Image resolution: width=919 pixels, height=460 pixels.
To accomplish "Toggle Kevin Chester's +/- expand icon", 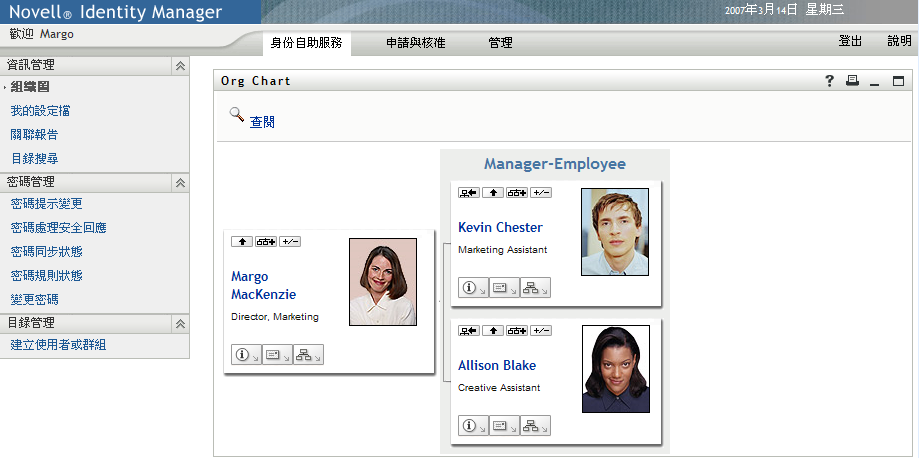I will 540,193.
